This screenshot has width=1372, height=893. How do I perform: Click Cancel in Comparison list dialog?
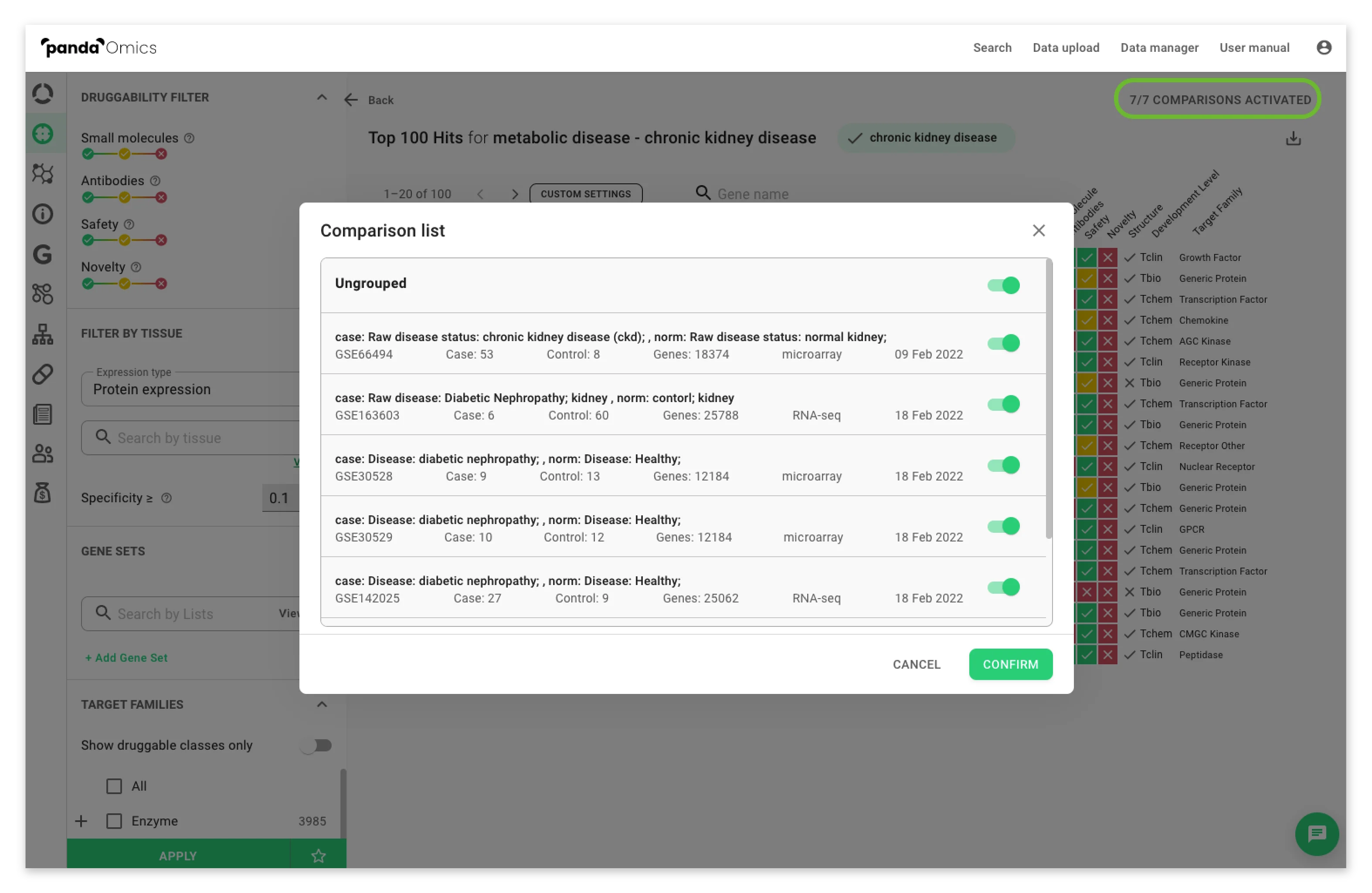(x=916, y=664)
